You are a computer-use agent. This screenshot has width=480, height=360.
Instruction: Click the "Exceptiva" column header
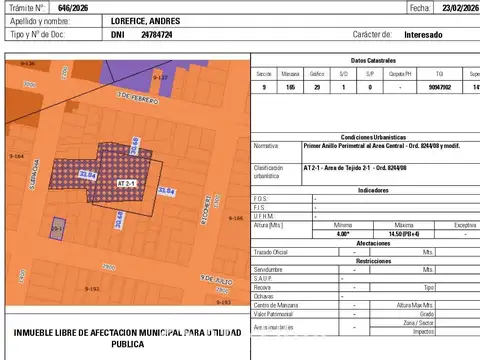tap(465, 225)
